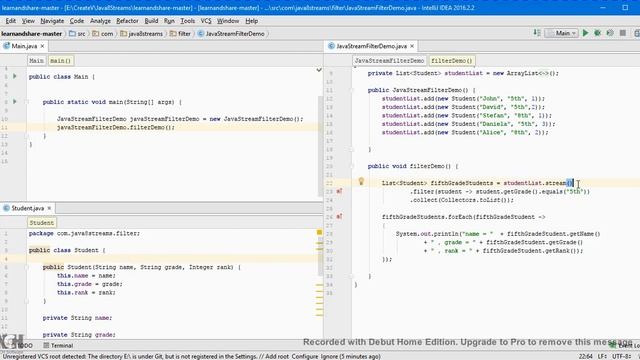The image size is (640, 360).
Task: Open the Code menu
Action: coord(76,21)
